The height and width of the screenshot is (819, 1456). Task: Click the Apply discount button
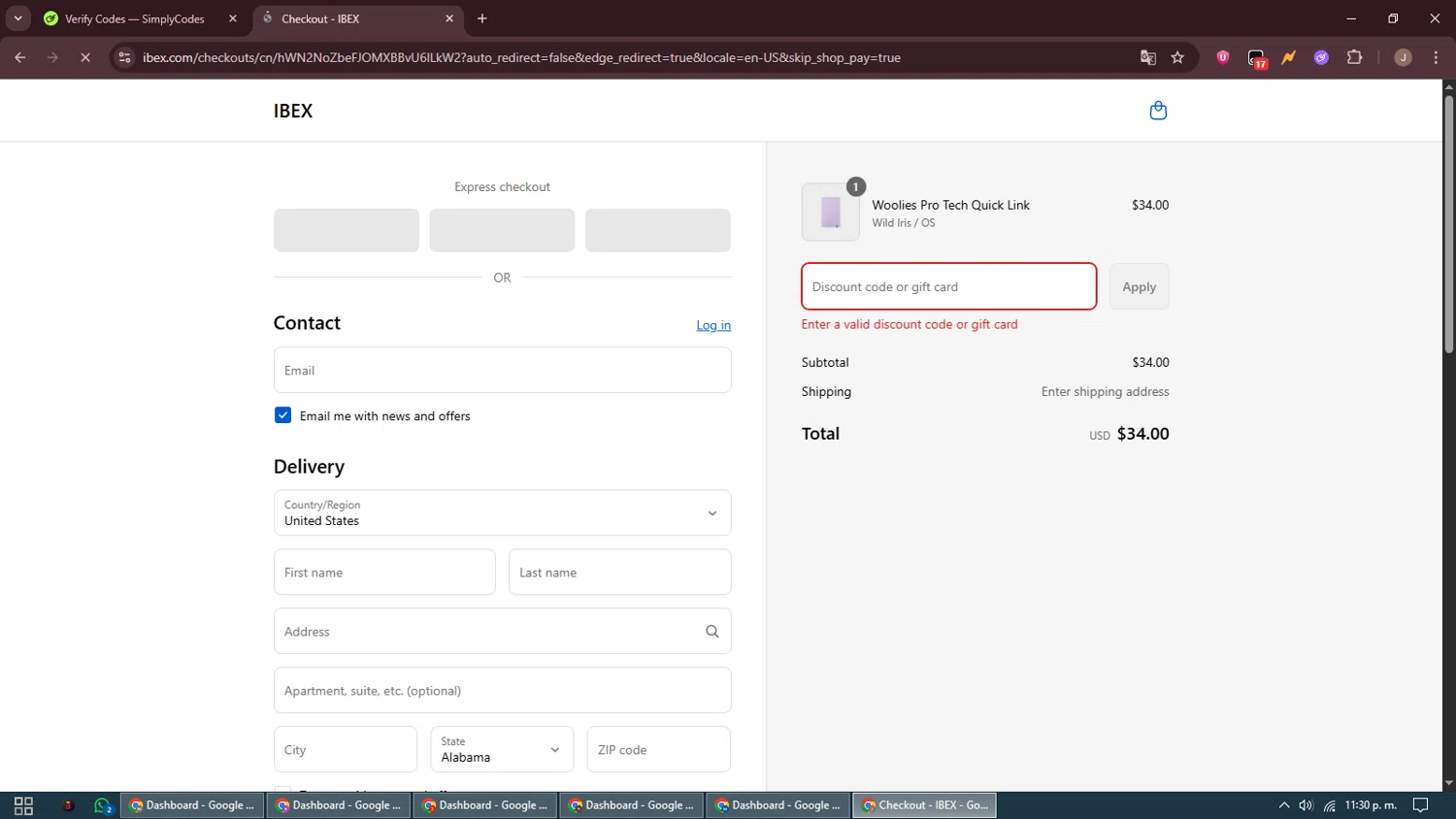tap(1140, 286)
